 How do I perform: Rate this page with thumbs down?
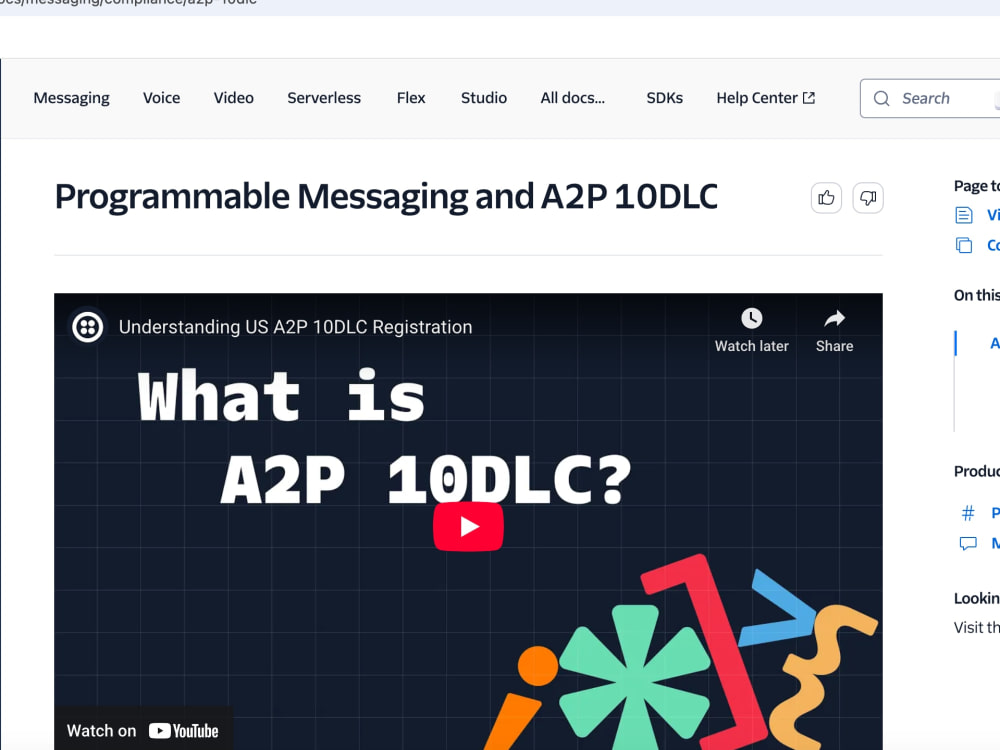868,198
